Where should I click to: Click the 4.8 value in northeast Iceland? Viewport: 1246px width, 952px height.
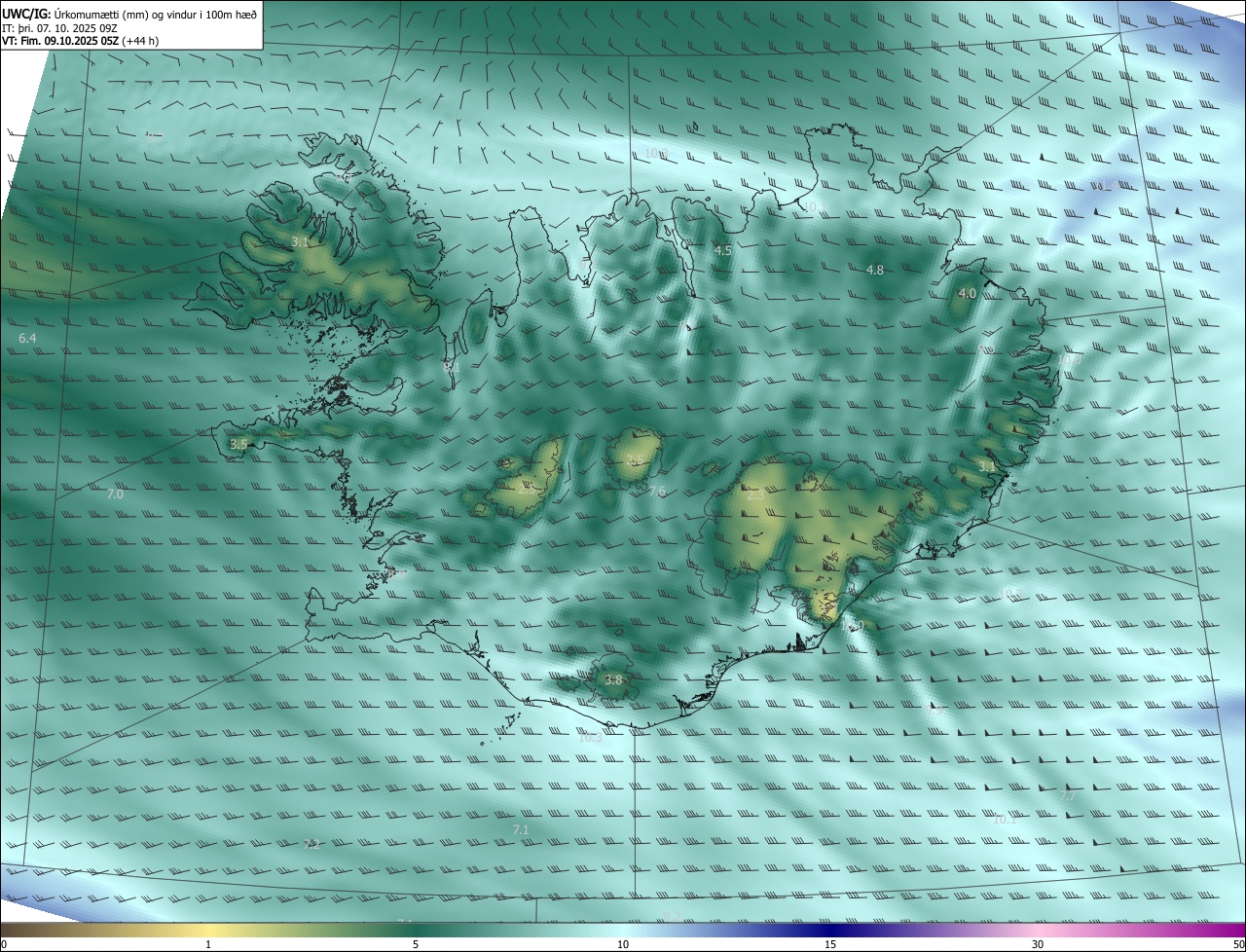click(875, 270)
